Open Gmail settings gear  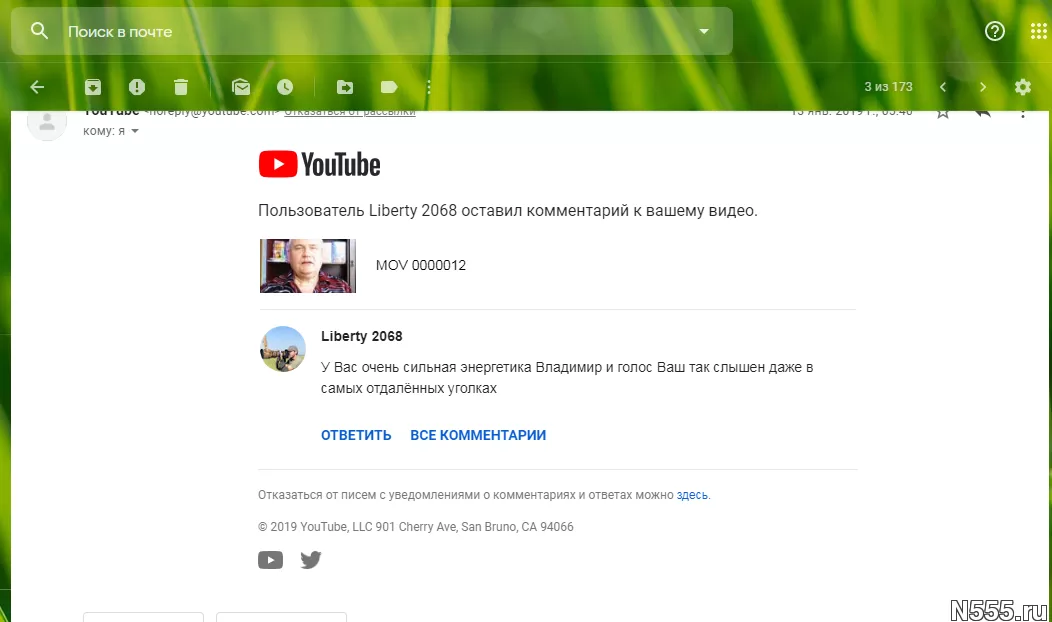[x=1022, y=87]
